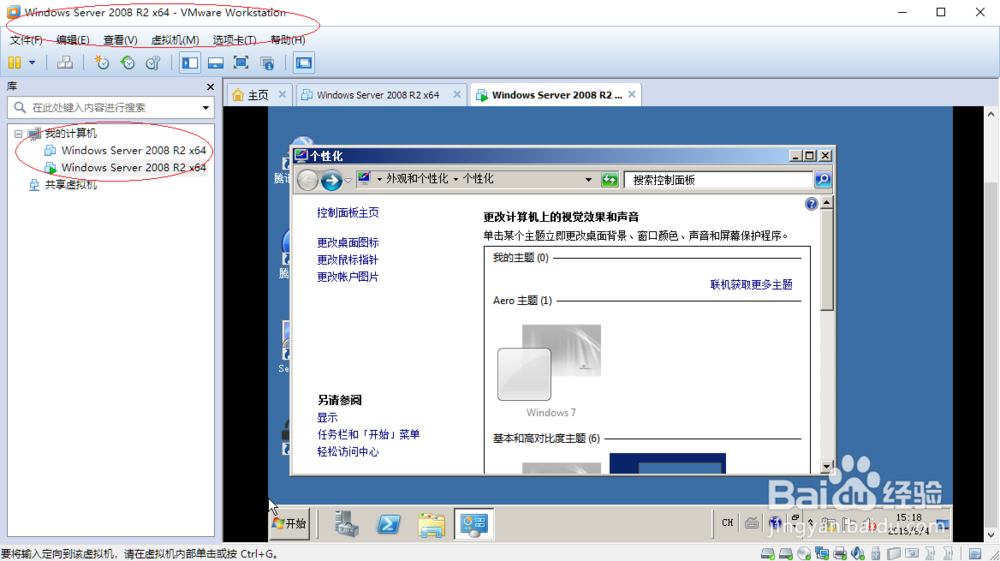1000x561 pixels.
Task: Refresh the 个性化 control panel page
Action: (610, 180)
